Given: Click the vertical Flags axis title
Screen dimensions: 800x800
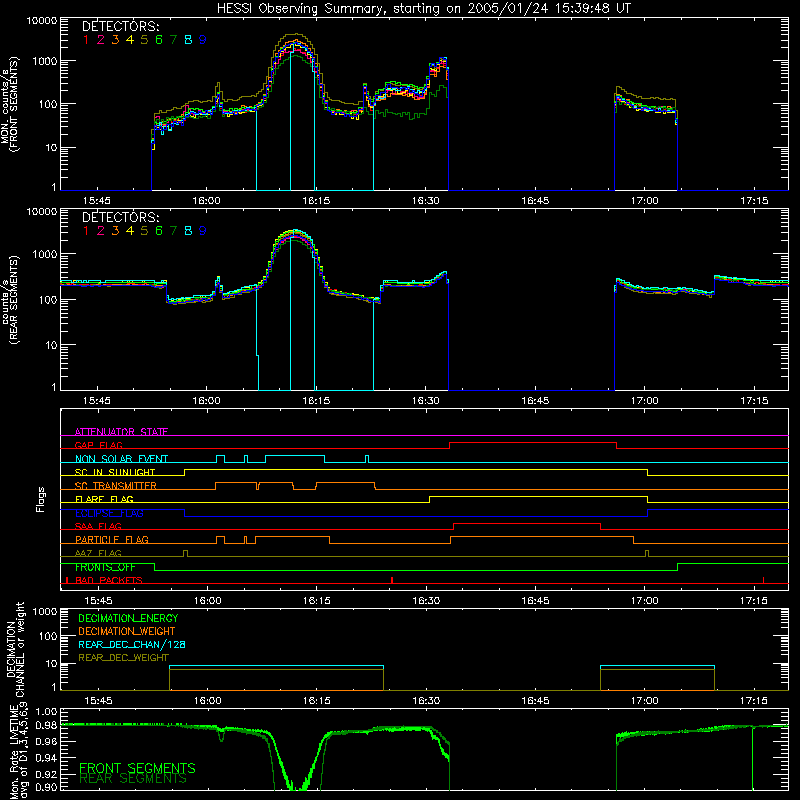Looking at the screenshot, I should (x=41, y=499).
